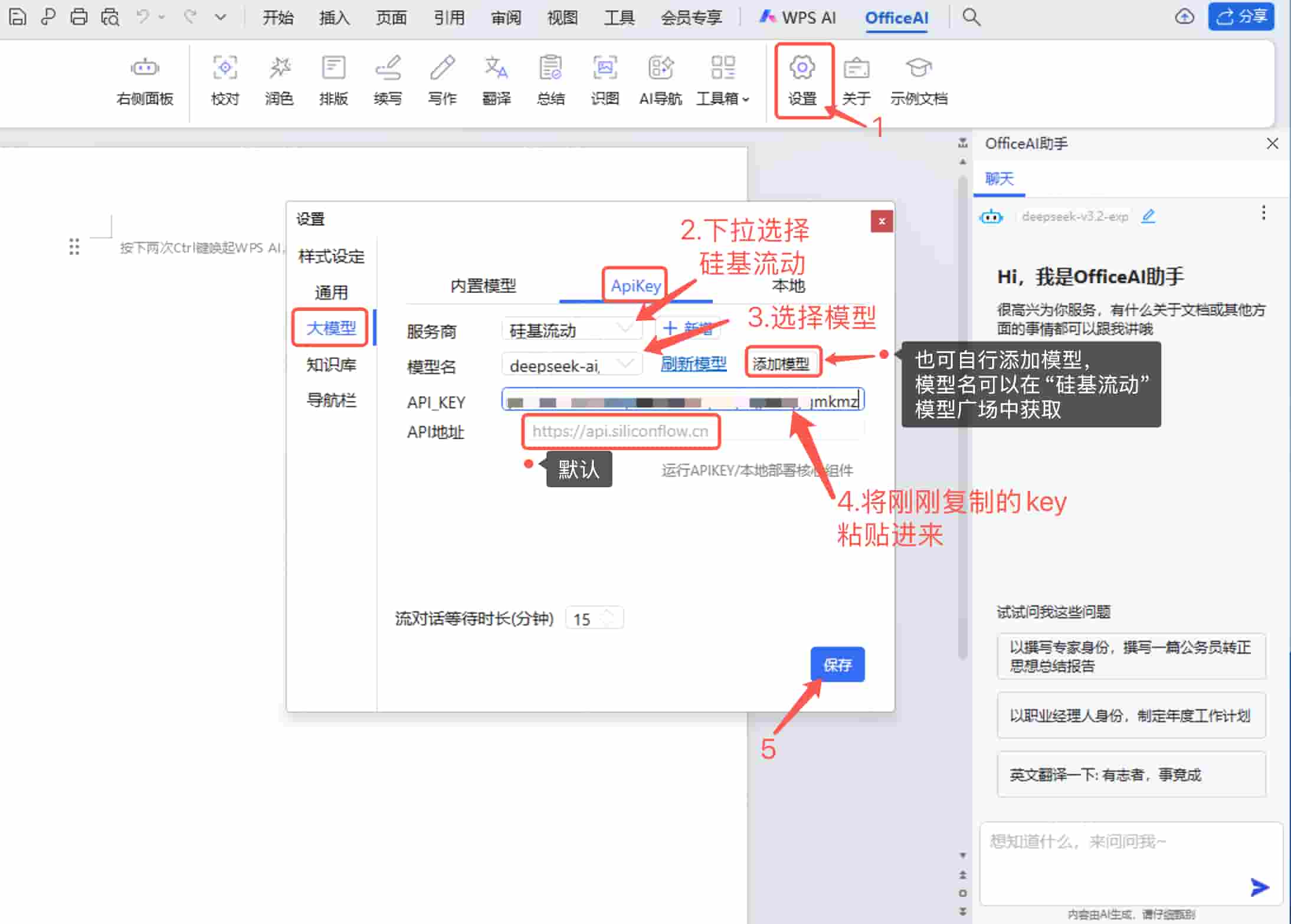Launch the 识图 image recognition tool
The width and height of the screenshot is (1291, 924).
(x=605, y=80)
